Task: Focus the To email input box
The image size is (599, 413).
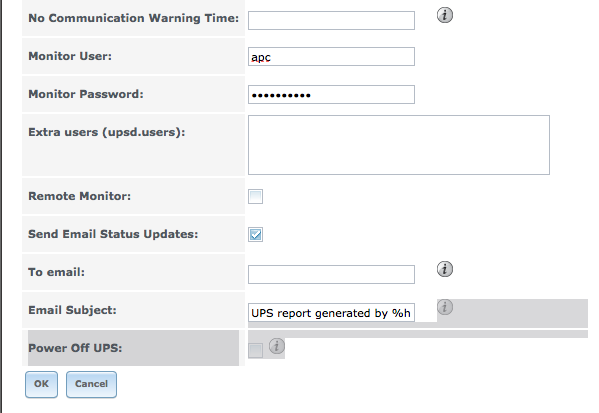Action: pyautogui.click(x=331, y=274)
